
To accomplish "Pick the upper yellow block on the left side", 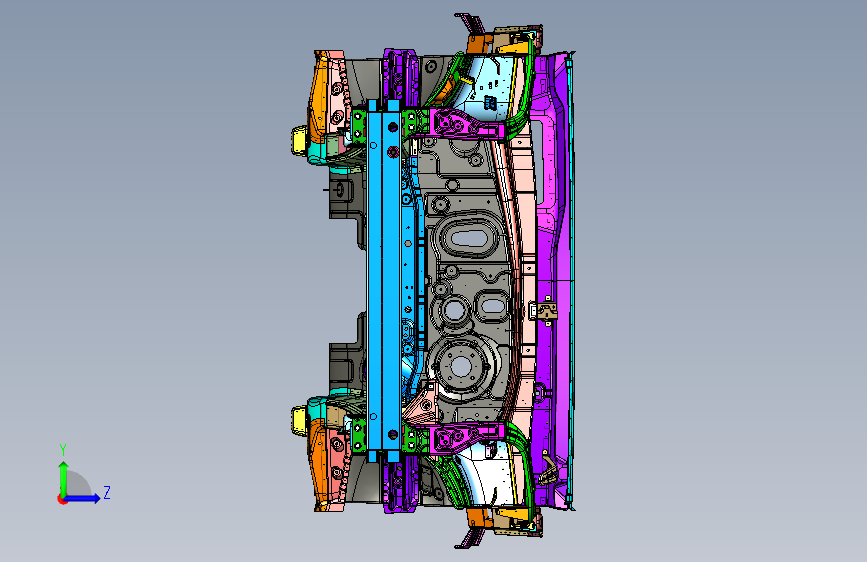I will [x=300, y=140].
